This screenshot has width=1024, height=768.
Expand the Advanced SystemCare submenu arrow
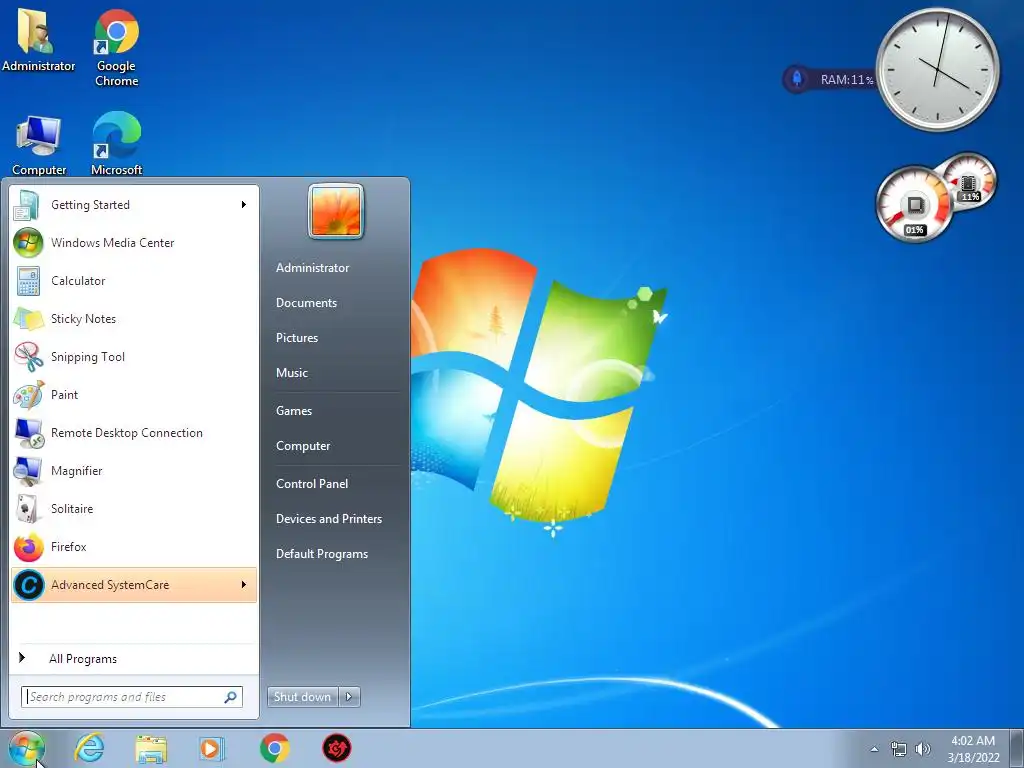click(244, 584)
